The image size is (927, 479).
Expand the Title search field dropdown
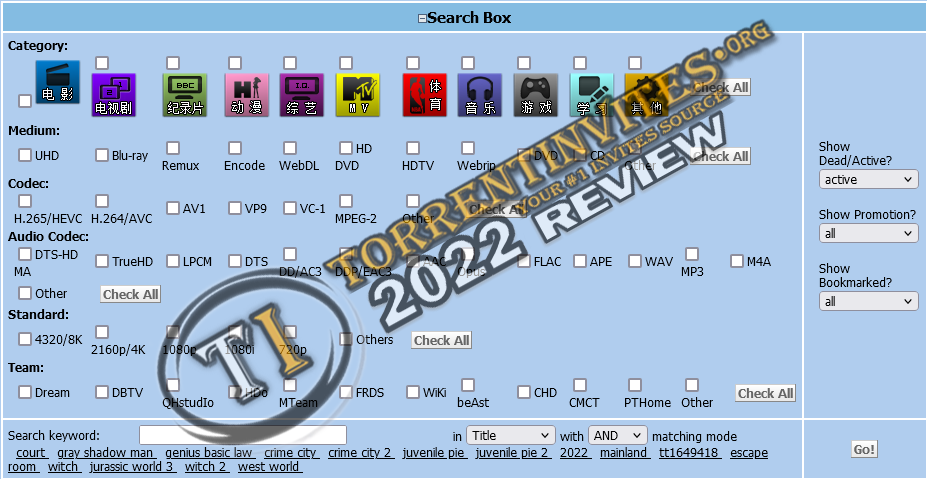click(511, 436)
